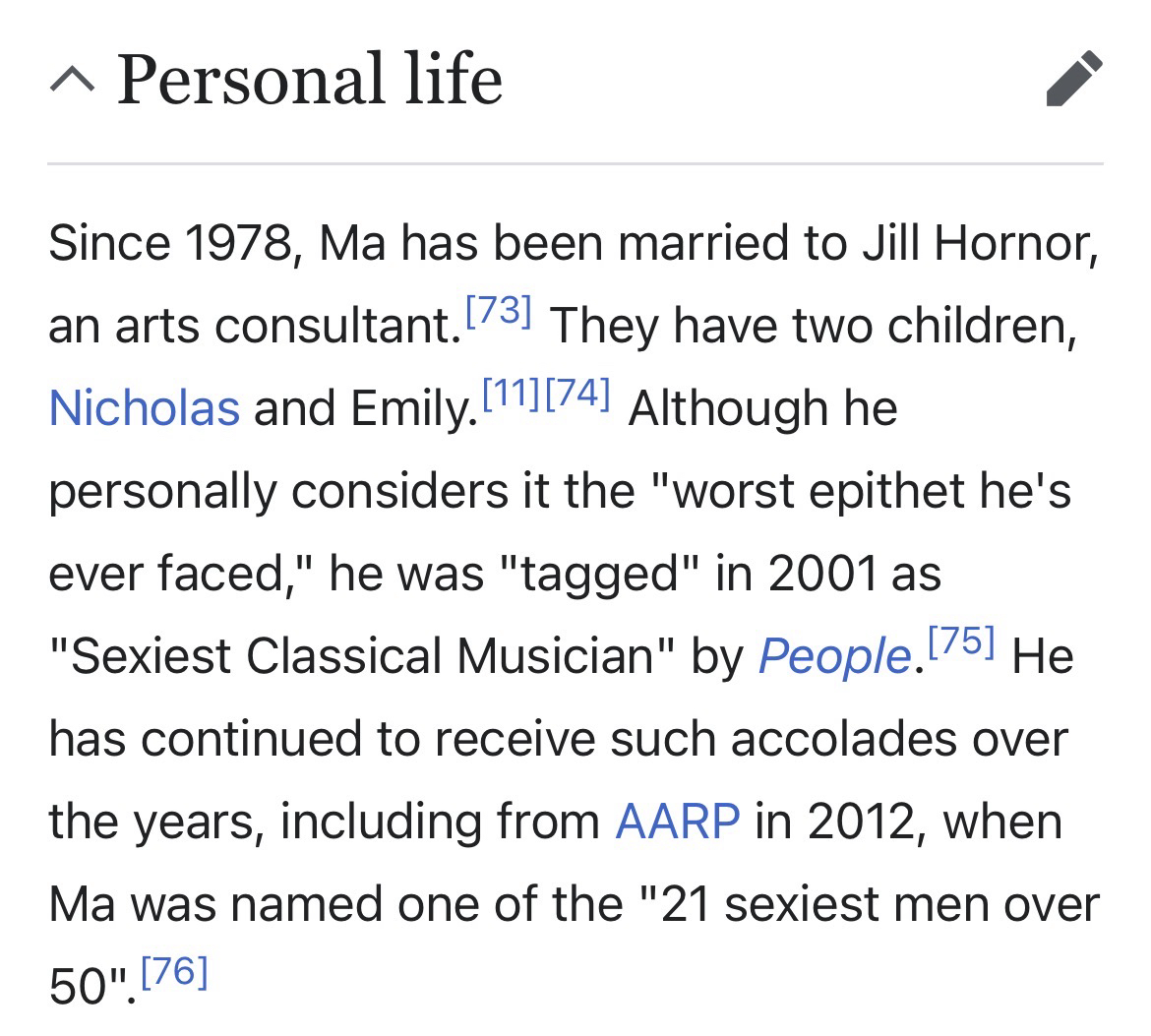Open the AARP link
Image resolution: width=1151 pixels, height=1036 pixels.
point(677,821)
